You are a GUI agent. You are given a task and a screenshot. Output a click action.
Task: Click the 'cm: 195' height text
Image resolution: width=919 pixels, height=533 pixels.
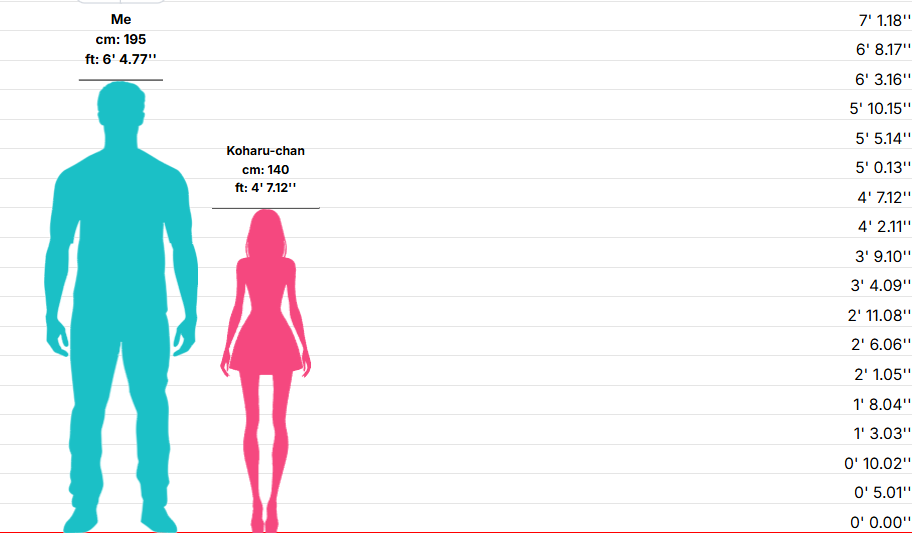[121, 39]
